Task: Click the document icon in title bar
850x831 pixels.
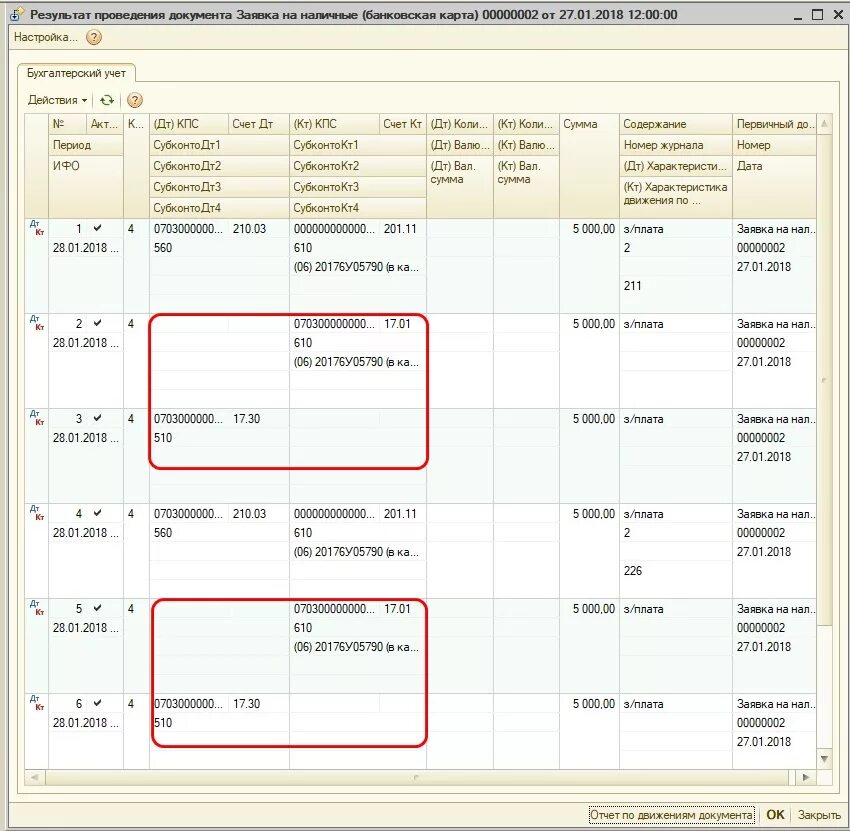Action: 15,15
